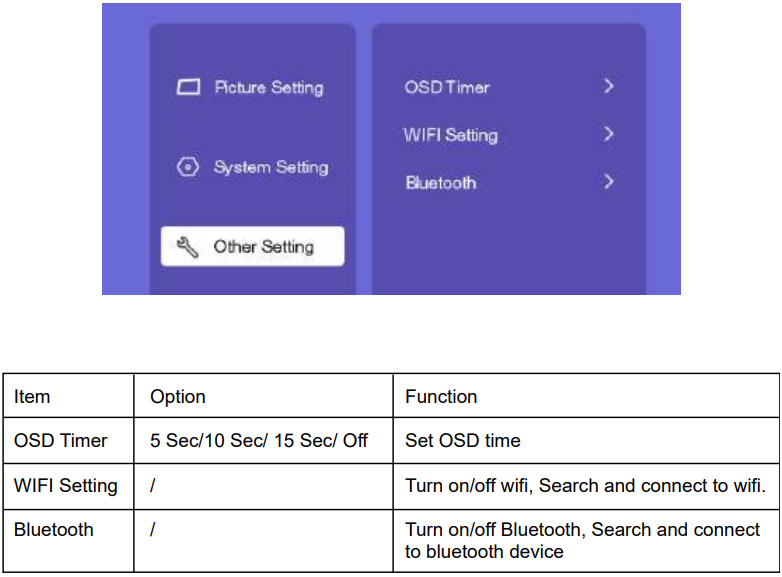Viewport: 782px width, 577px height.
Task: Open the Picture Setting menu label
Action: [268, 88]
